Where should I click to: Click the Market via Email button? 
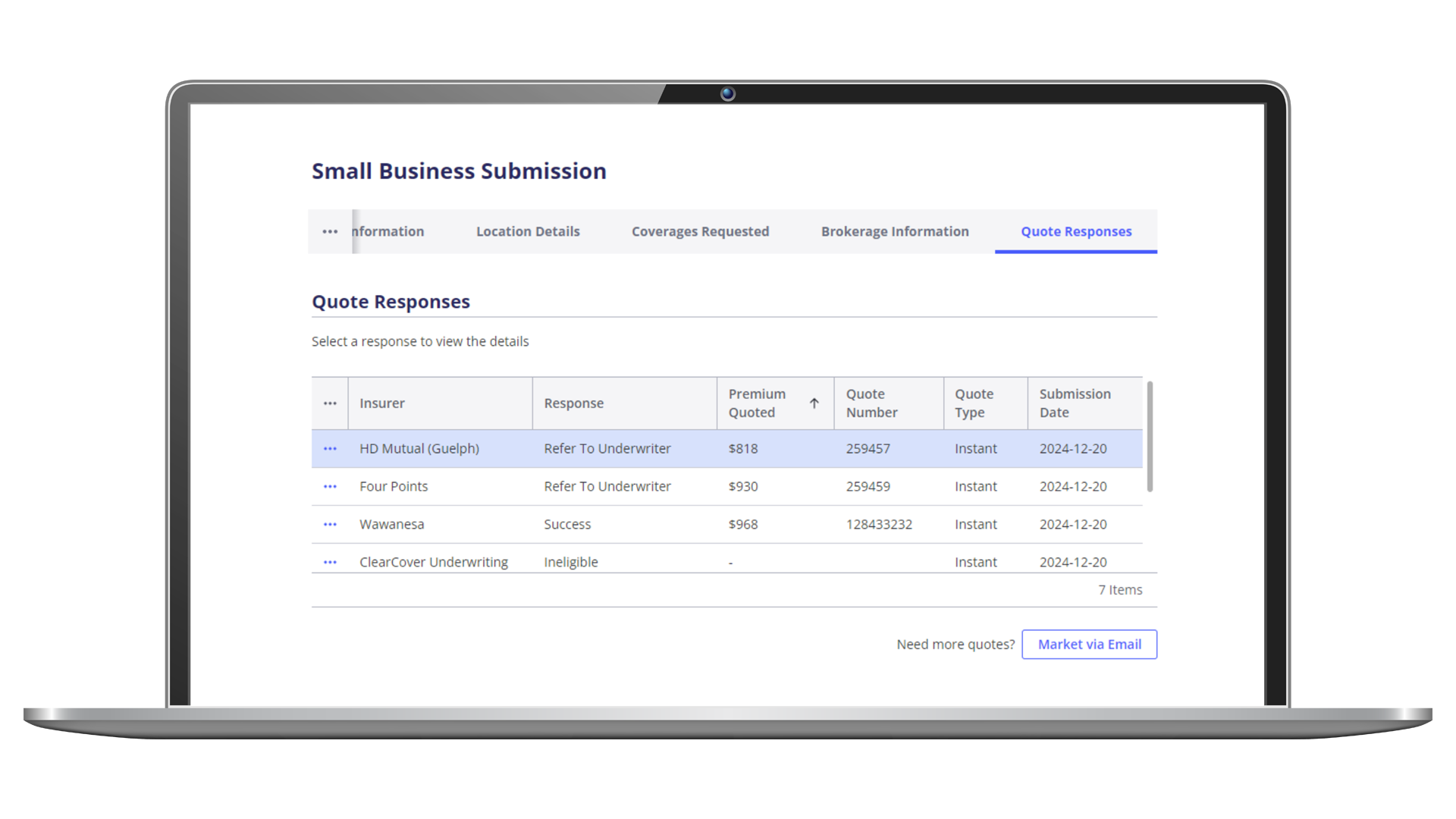click(1089, 645)
